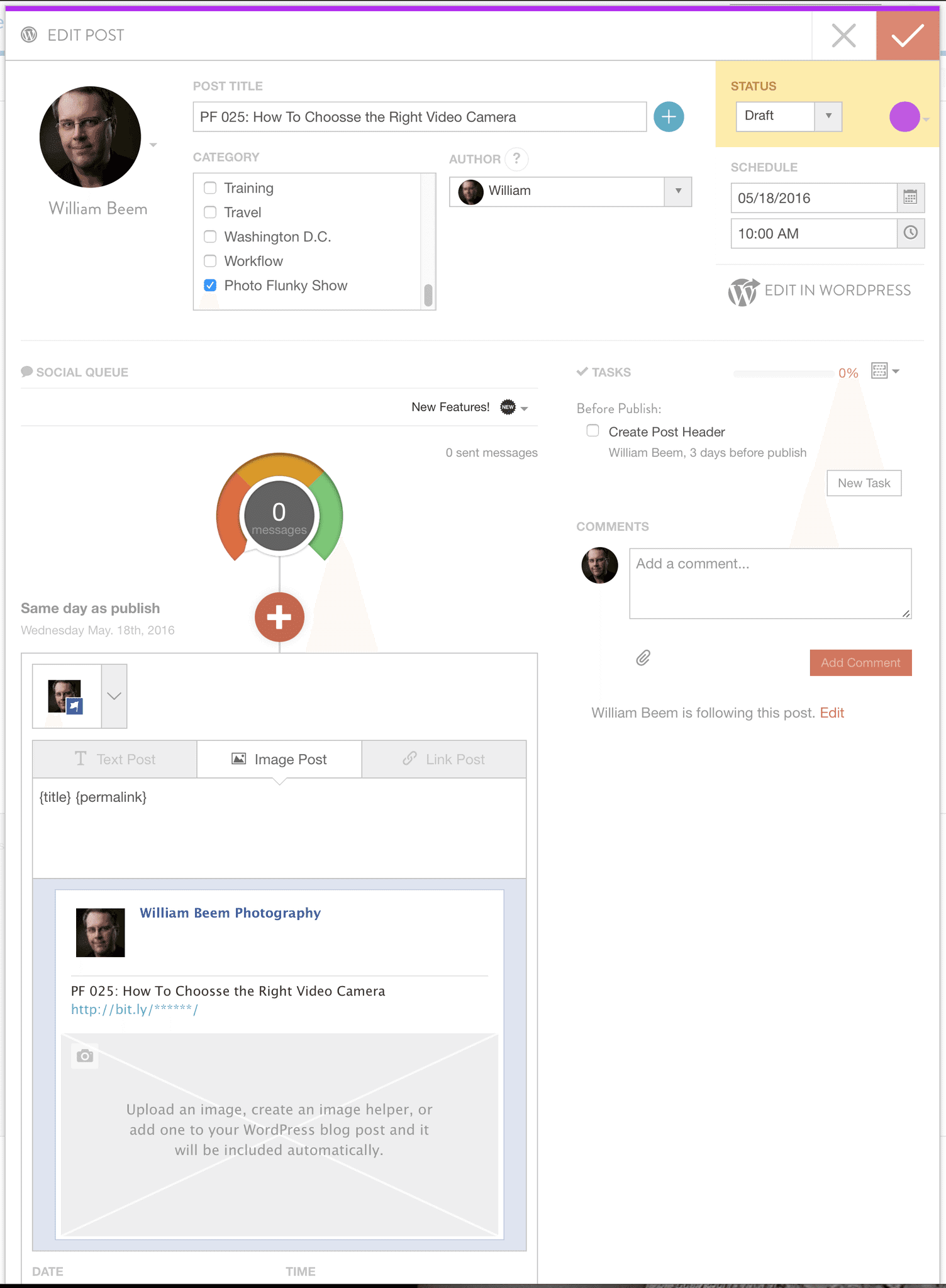946x1288 pixels.
Task: Click the Tasks checkmark heading icon
Action: pos(582,372)
